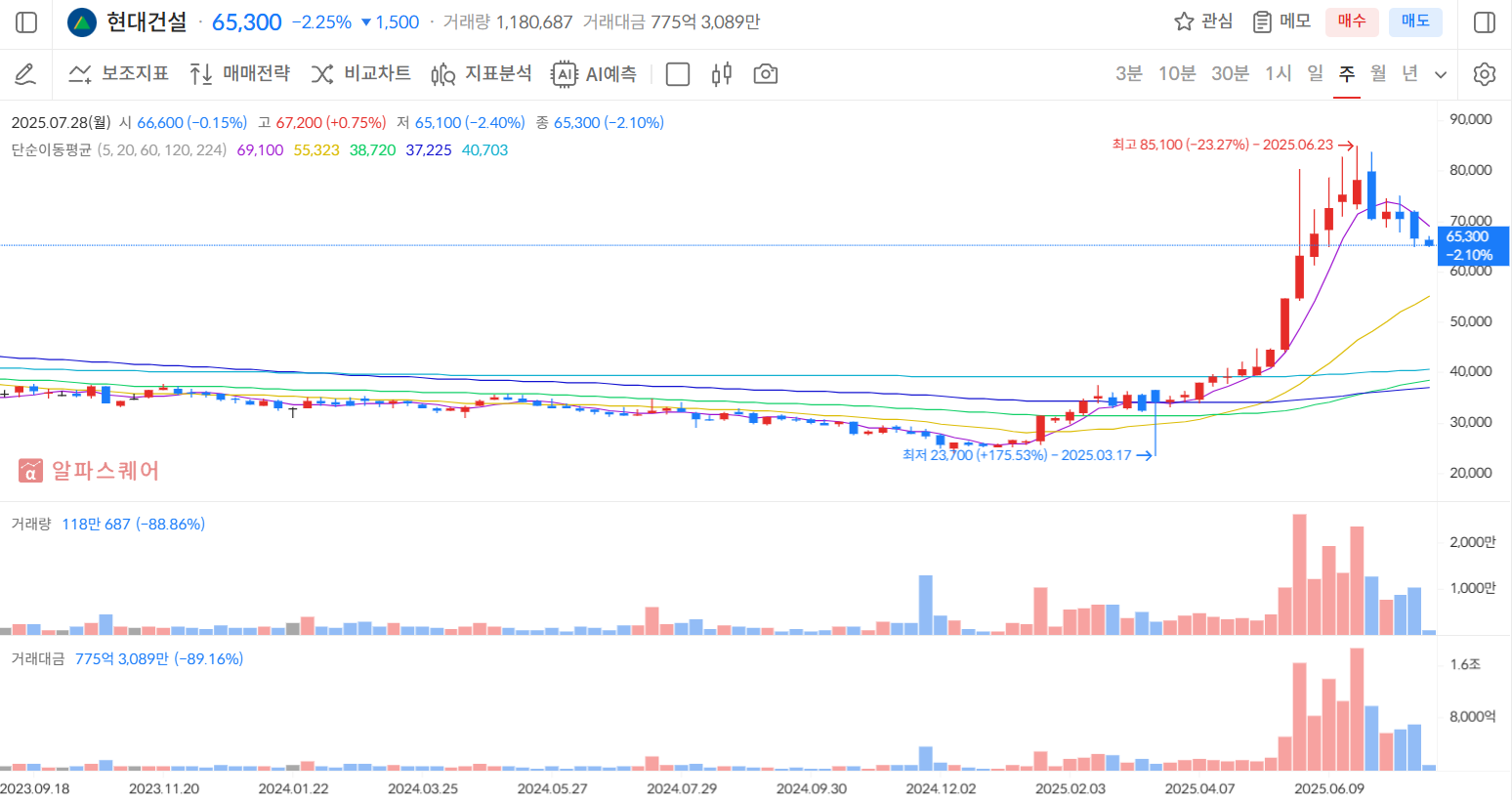Click the 최고 85,100 high price marker
1512x800 pixels.
(1233, 145)
